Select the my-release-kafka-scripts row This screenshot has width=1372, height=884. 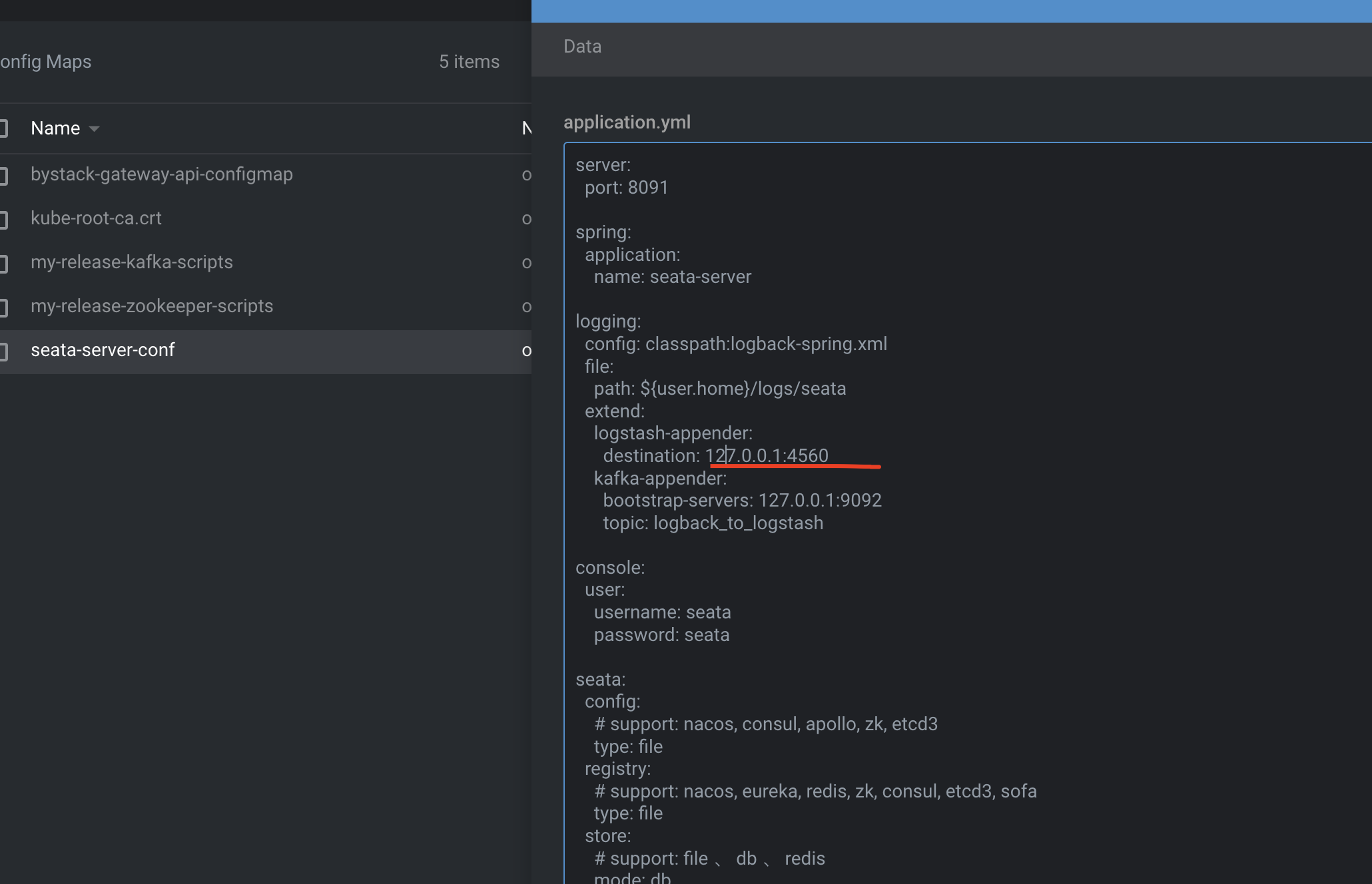pyautogui.click(x=132, y=262)
